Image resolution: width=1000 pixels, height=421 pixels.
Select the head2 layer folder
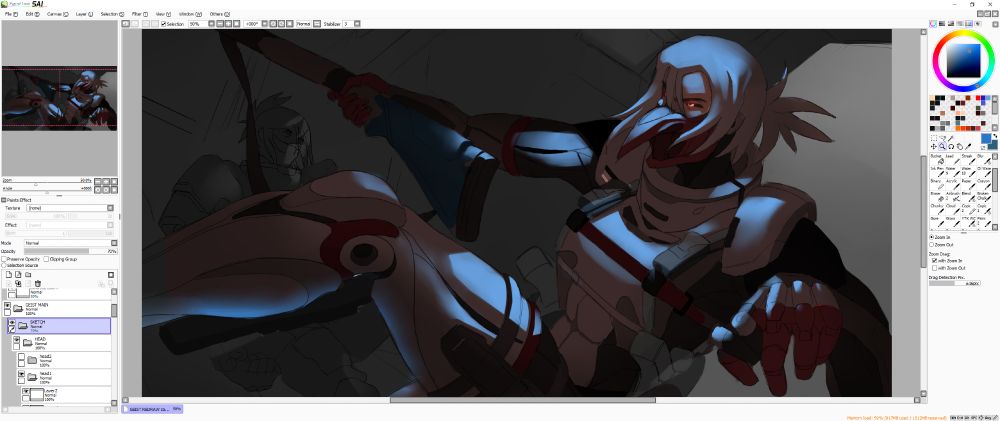point(66,360)
